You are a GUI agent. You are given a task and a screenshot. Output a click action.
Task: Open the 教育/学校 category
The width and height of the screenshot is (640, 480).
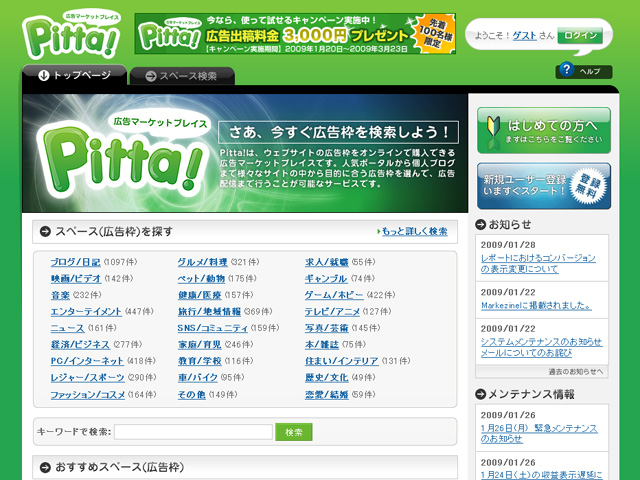coord(200,361)
